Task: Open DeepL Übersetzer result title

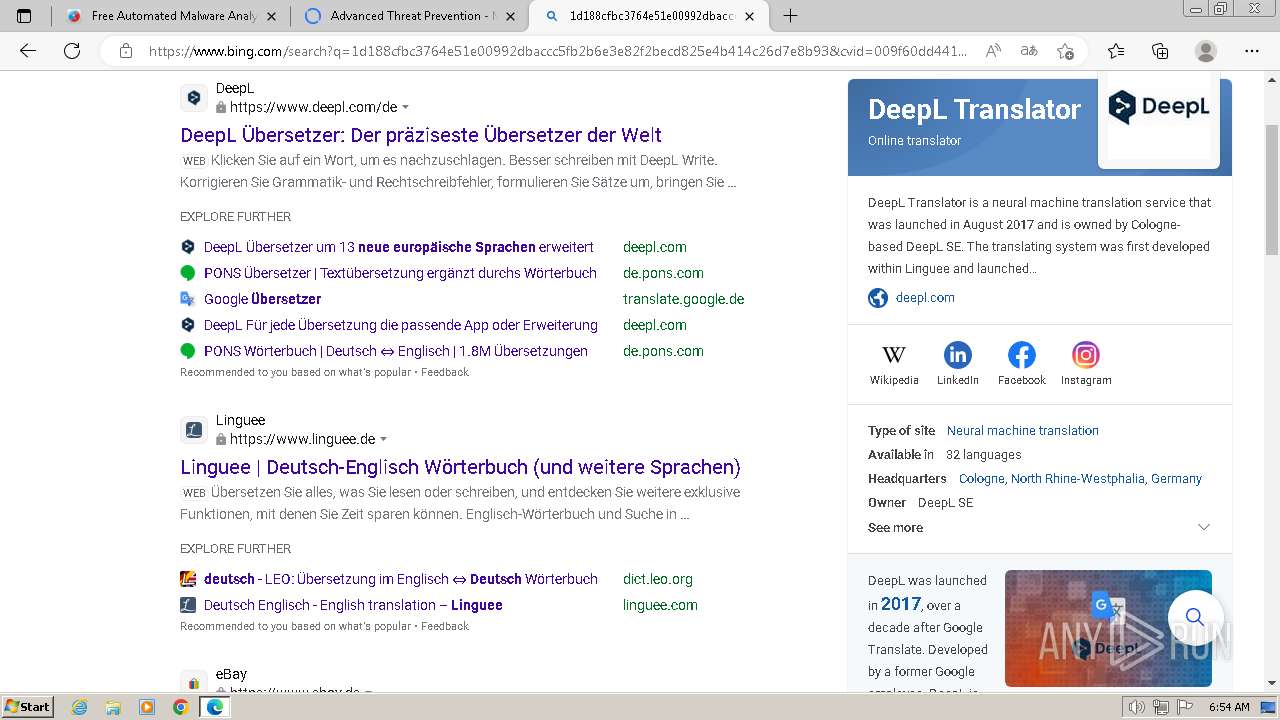Action: pyautogui.click(x=421, y=135)
